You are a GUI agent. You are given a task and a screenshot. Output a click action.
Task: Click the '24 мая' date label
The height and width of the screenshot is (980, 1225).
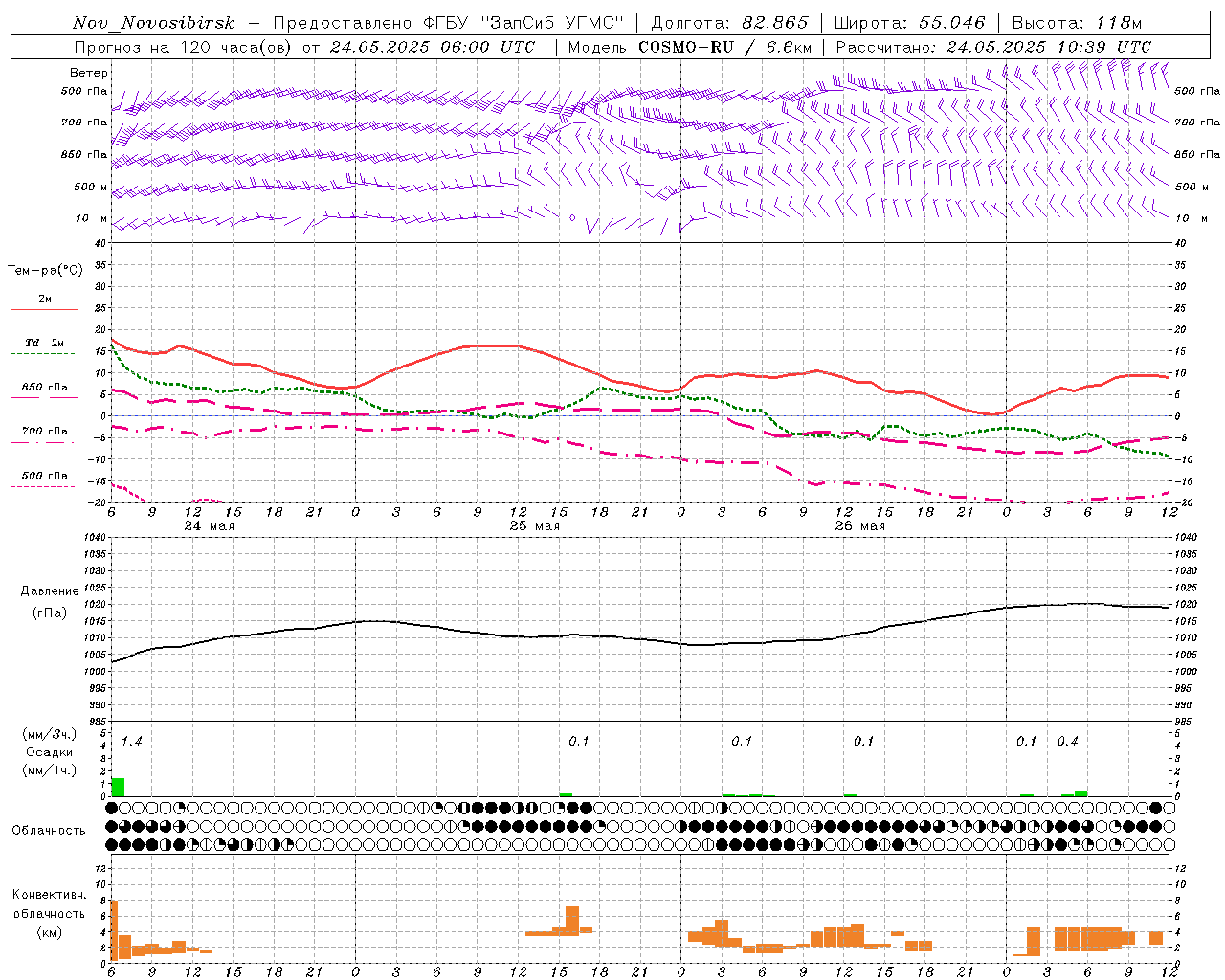click(209, 526)
